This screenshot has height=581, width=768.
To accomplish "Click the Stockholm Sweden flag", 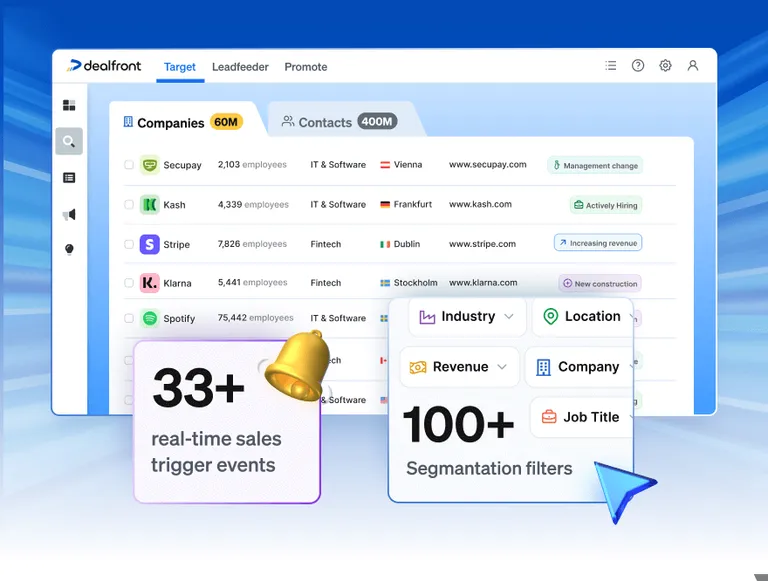I will pyautogui.click(x=385, y=283).
